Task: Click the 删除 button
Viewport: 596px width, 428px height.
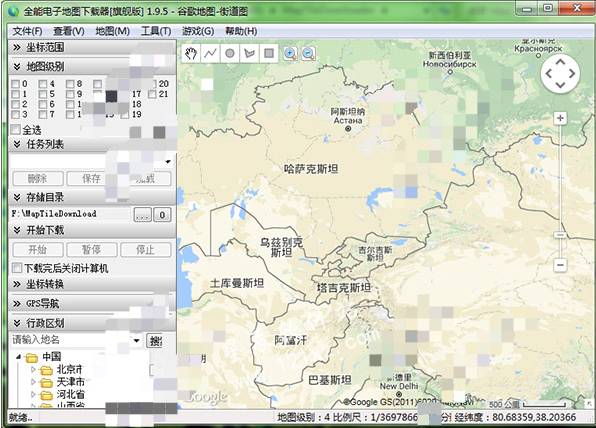Action: pos(38,178)
